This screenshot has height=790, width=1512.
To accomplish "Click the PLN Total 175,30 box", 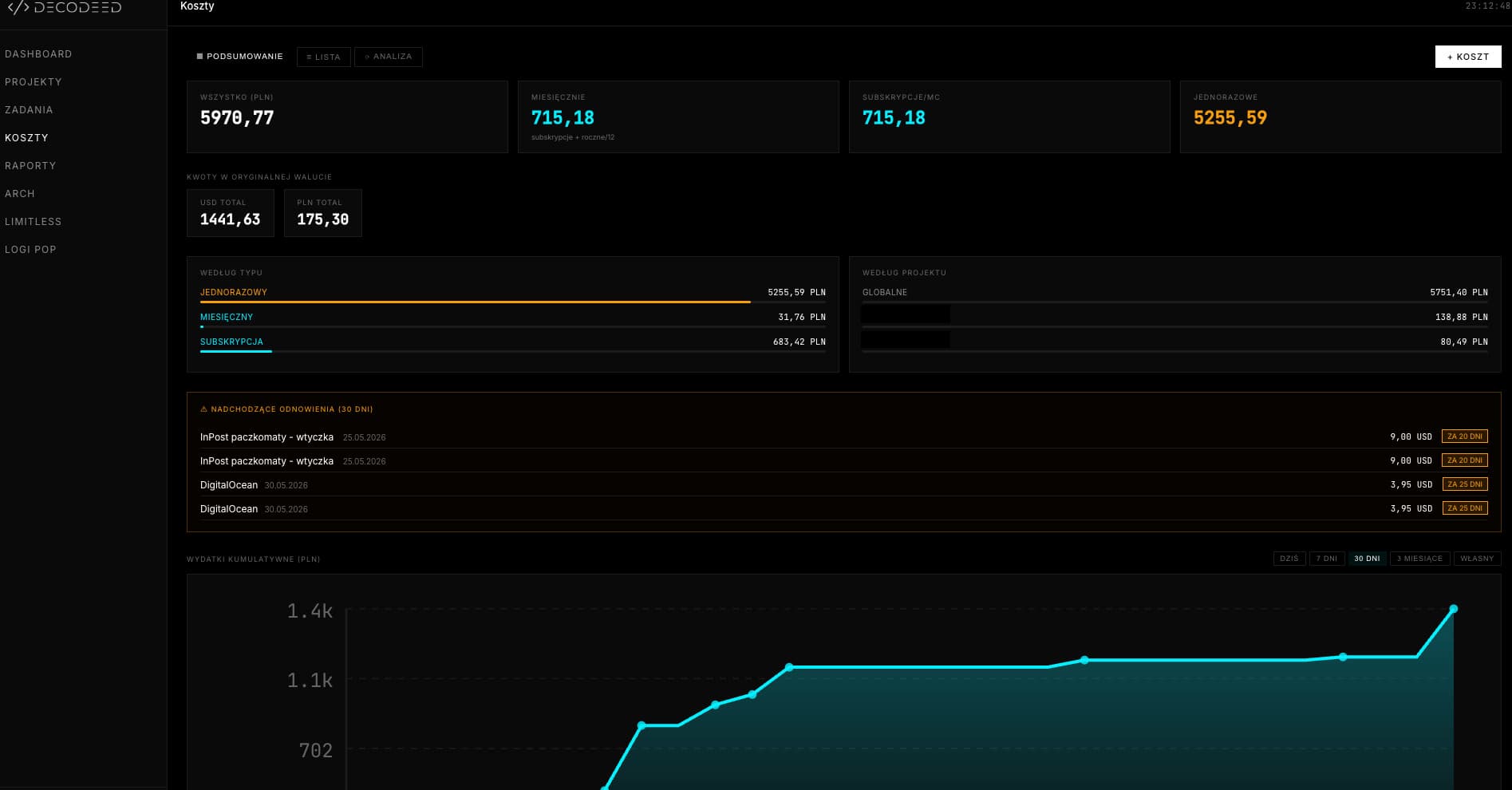I will (x=323, y=213).
